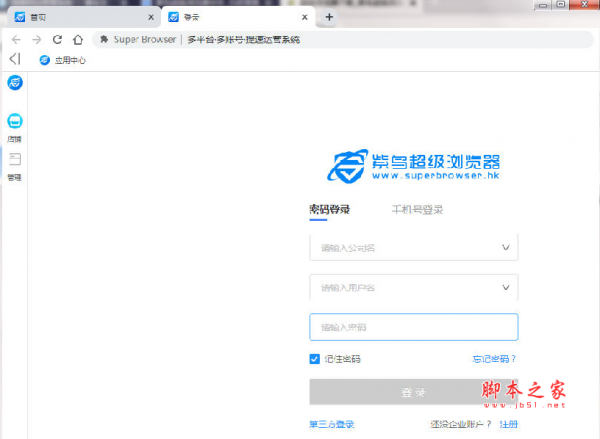Open 第三方登录 link
600x439 pixels.
tap(332, 424)
